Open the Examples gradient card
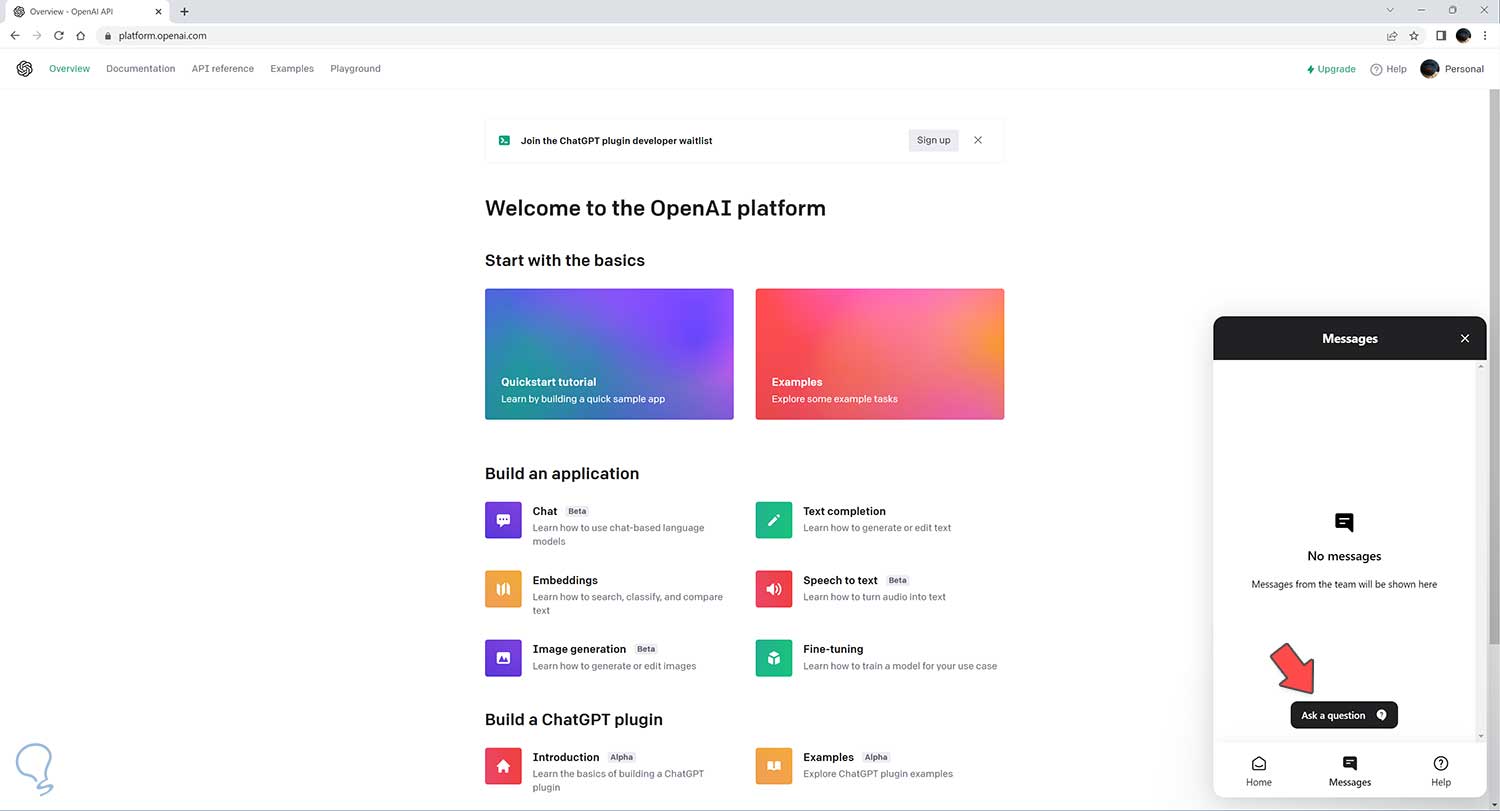1500x811 pixels. [880, 354]
